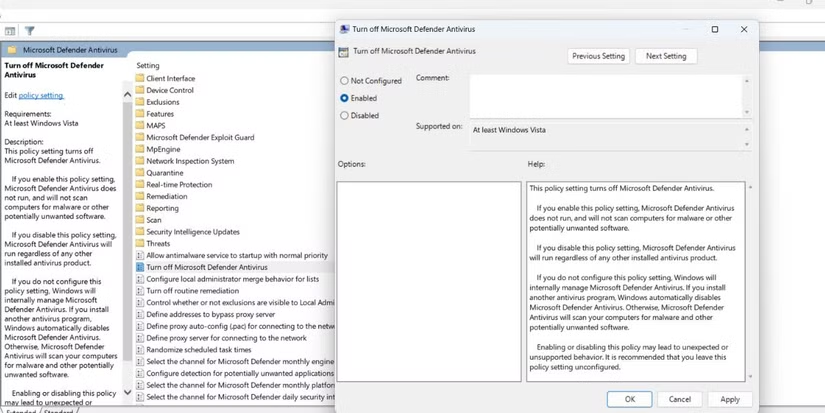
Task: Choose the Enabled radio option
Action: click(345, 98)
